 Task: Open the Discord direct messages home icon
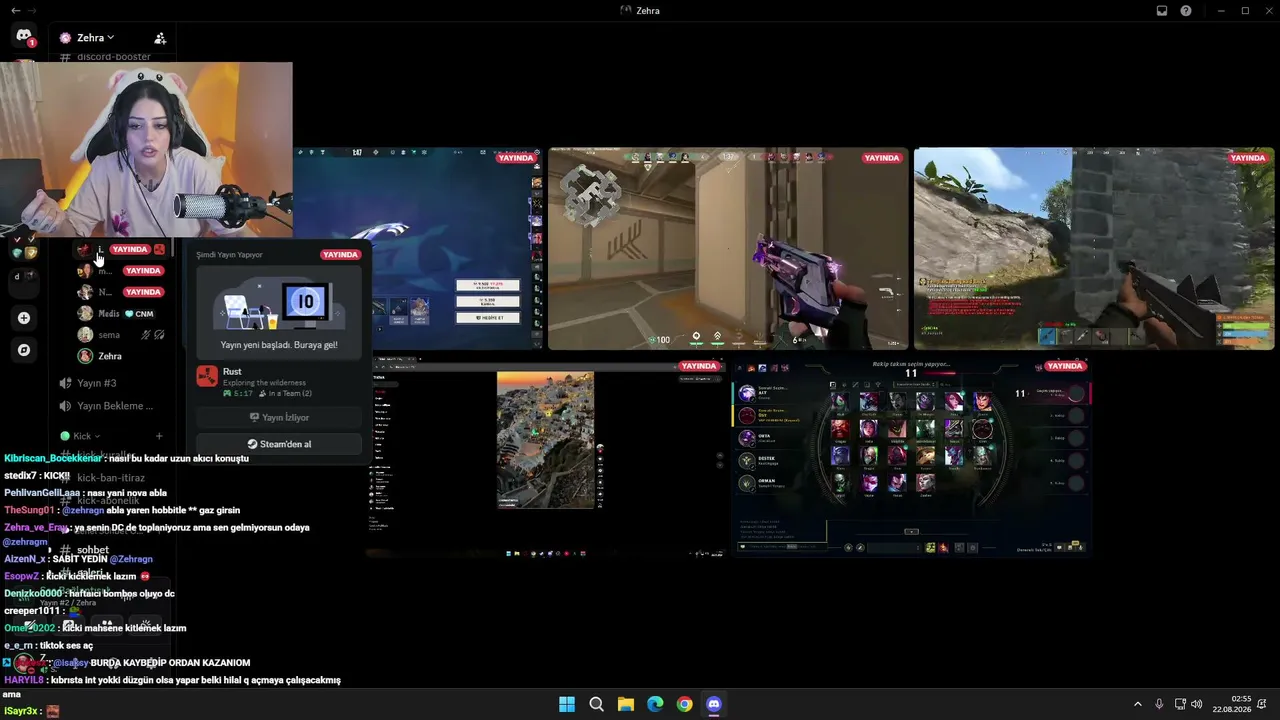pyautogui.click(x=24, y=37)
